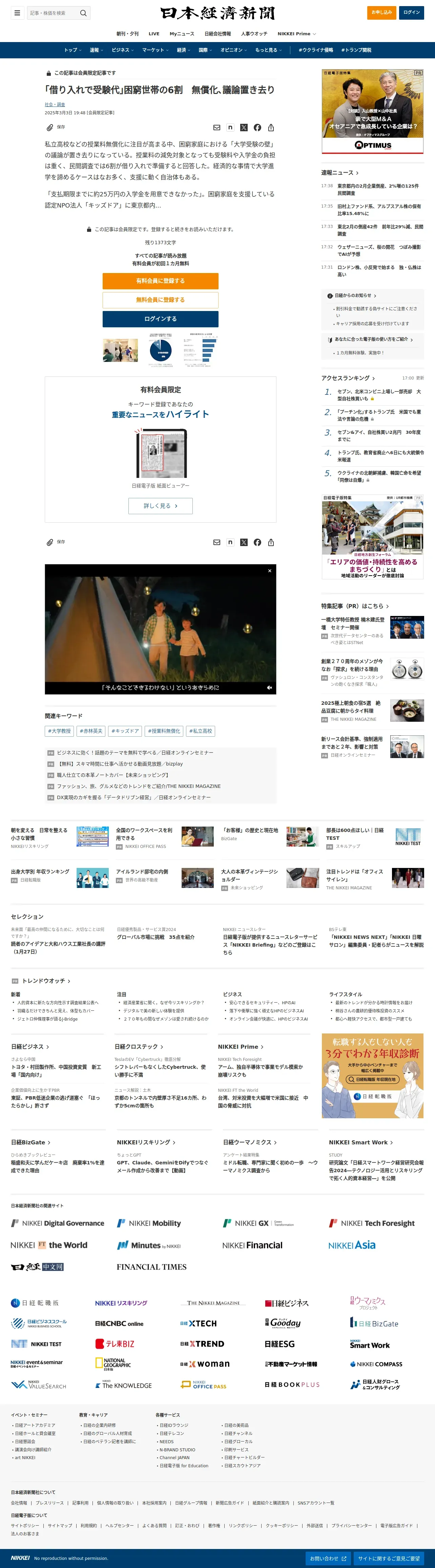
Task: Expand the もっと見る navigation dropdown
Action: pyautogui.click(x=268, y=50)
